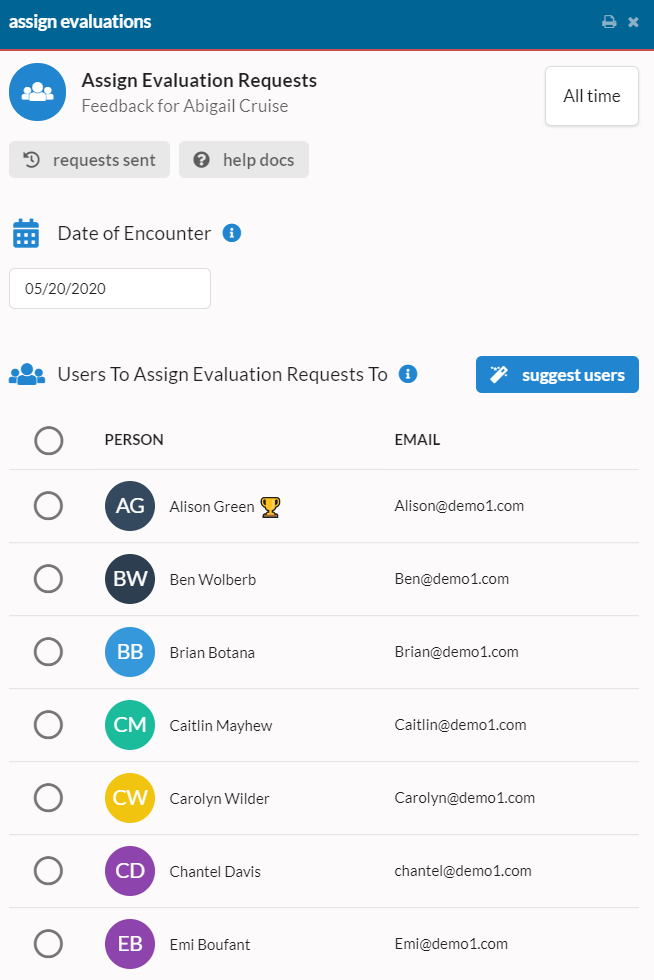Click the calendar icon beside Date of Encounter
This screenshot has height=980, width=654.
[x=25, y=232]
